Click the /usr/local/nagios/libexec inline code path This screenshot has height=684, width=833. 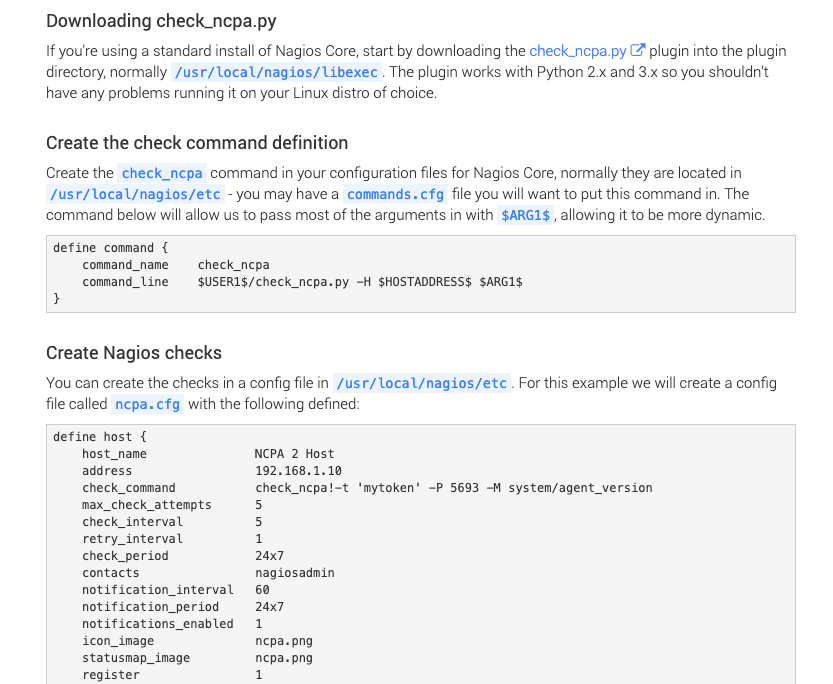[275, 72]
